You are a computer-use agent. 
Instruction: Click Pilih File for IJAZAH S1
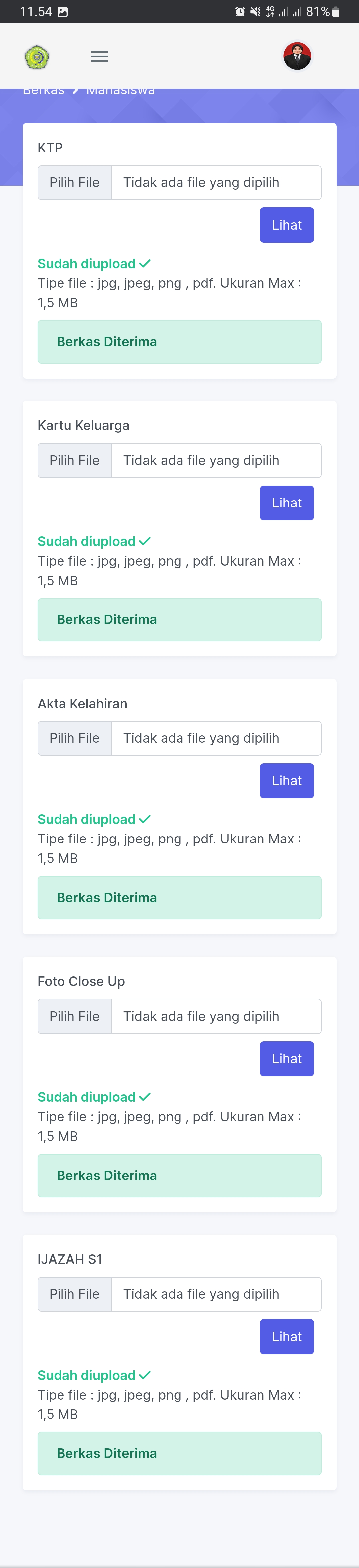click(74, 1294)
